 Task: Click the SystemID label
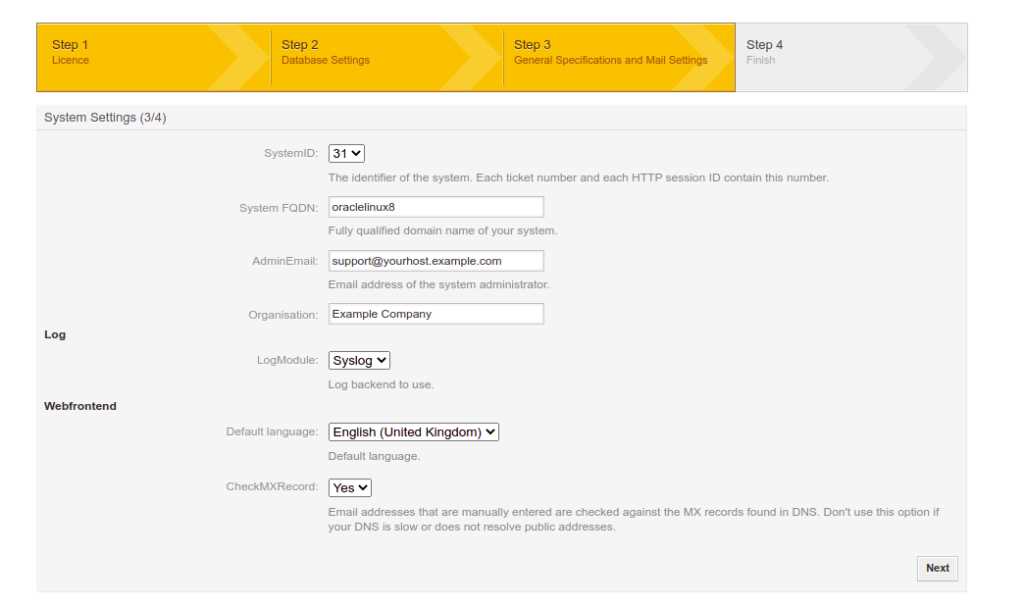point(291,153)
